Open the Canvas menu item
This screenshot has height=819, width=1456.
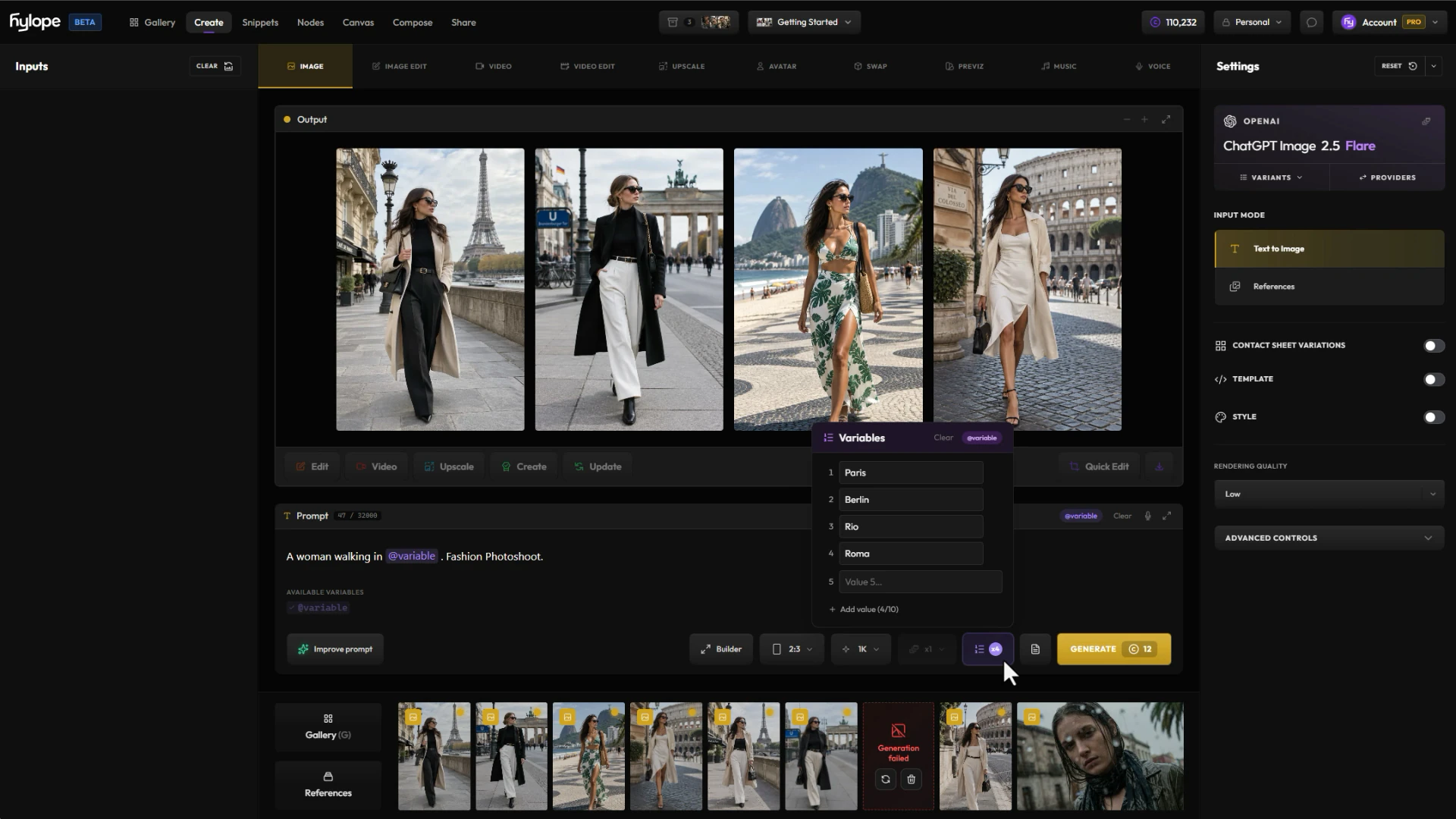click(x=358, y=22)
